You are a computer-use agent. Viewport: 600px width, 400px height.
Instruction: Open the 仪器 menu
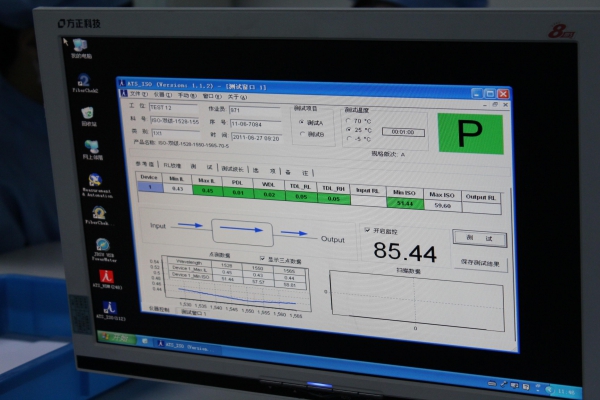[x=163, y=95]
